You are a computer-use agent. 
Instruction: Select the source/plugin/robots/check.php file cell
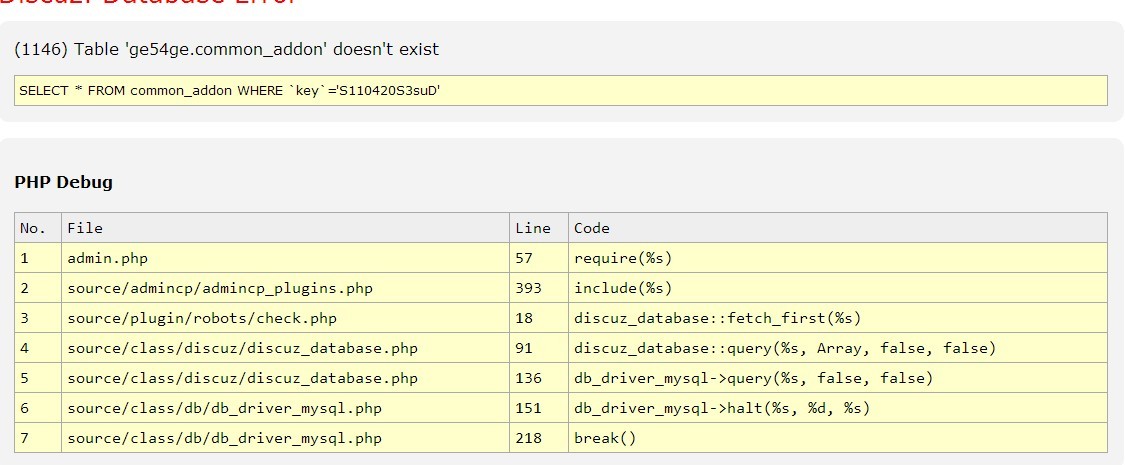(x=202, y=318)
